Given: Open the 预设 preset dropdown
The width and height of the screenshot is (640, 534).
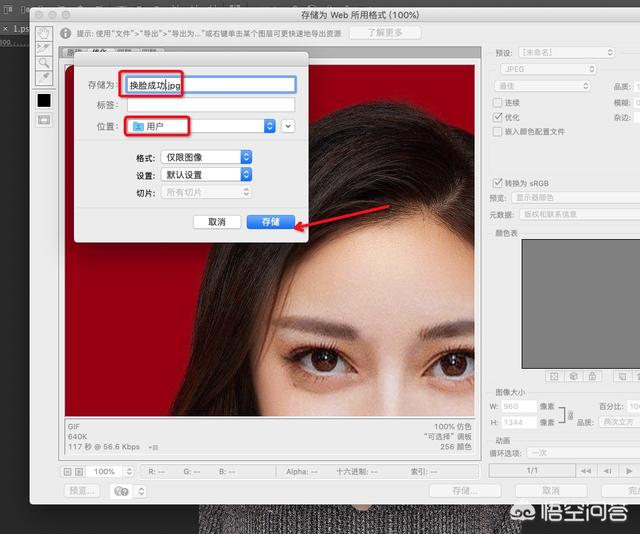Looking at the screenshot, I should (x=567, y=53).
